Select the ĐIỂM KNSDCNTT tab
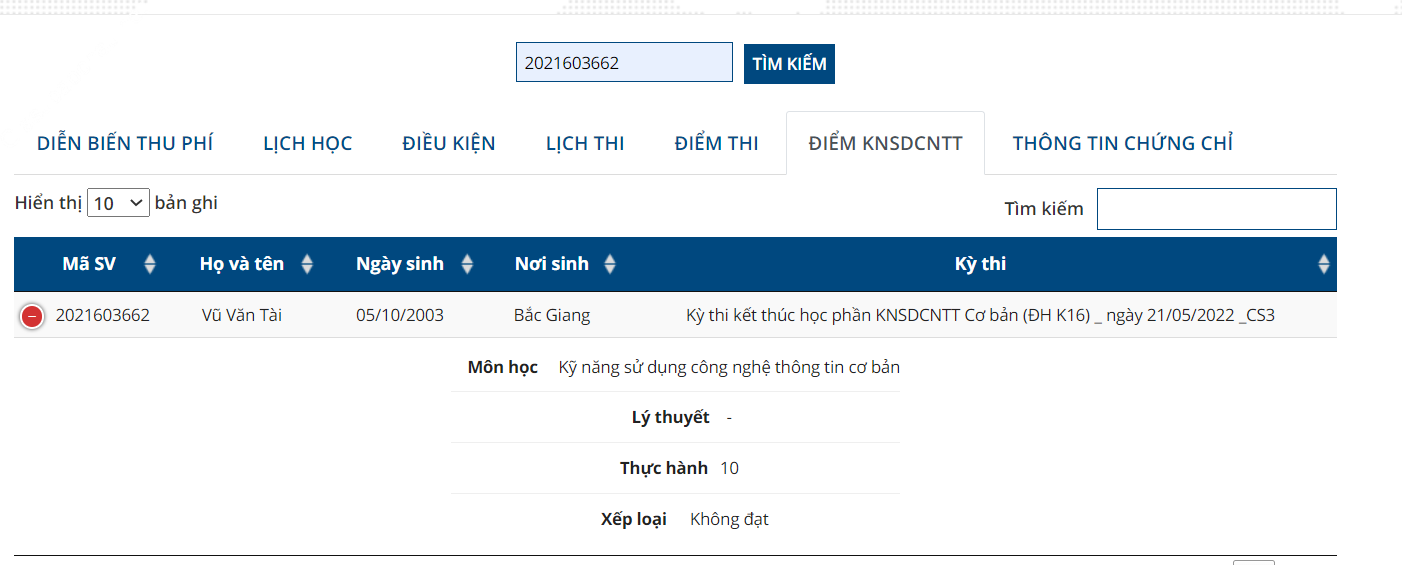Screen dimensions: 1402x565 click(x=885, y=143)
